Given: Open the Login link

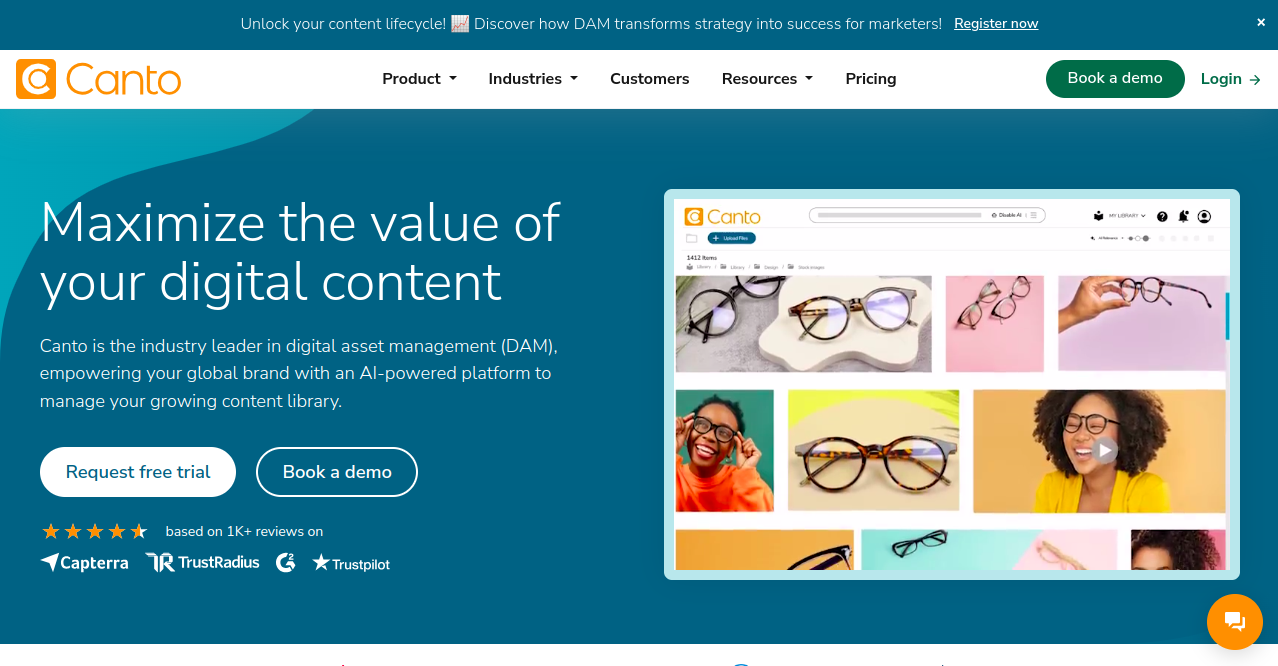Looking at the screenshot, I should (1231, 79).
